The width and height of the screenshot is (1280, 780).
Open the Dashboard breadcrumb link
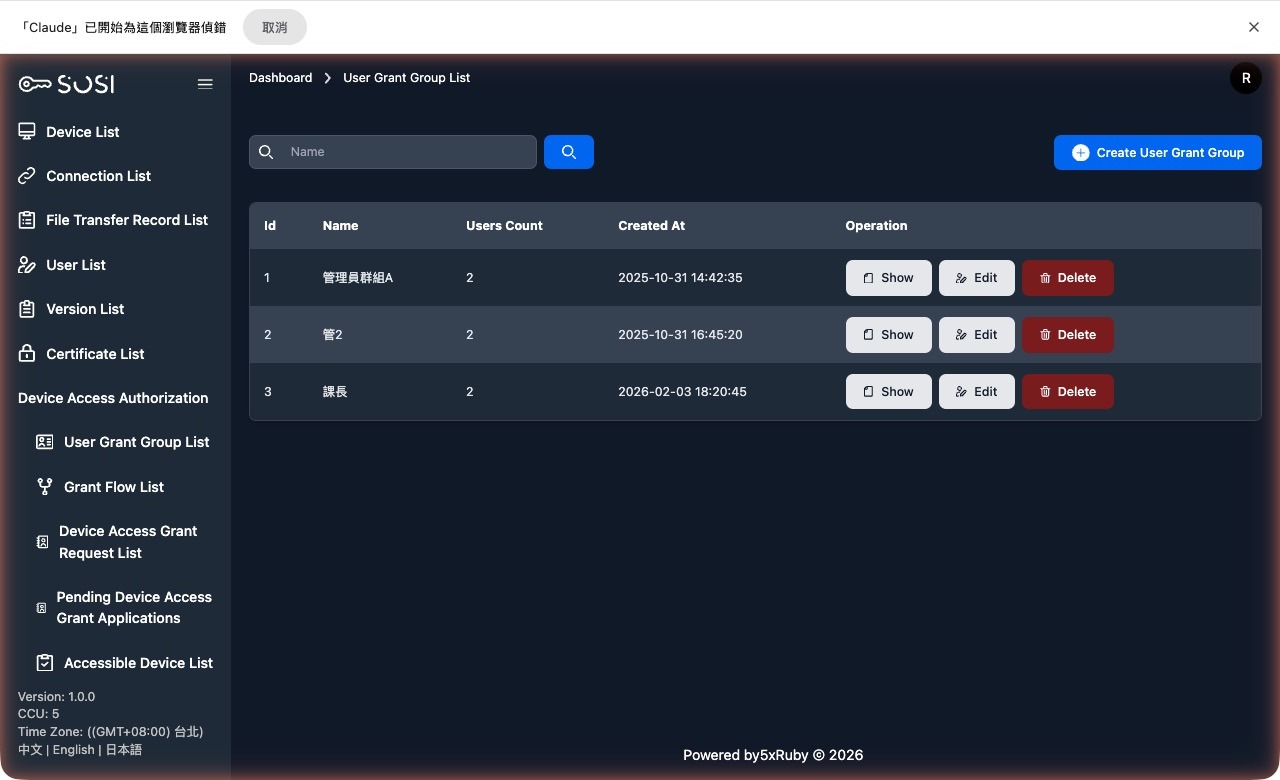(280, 77)
